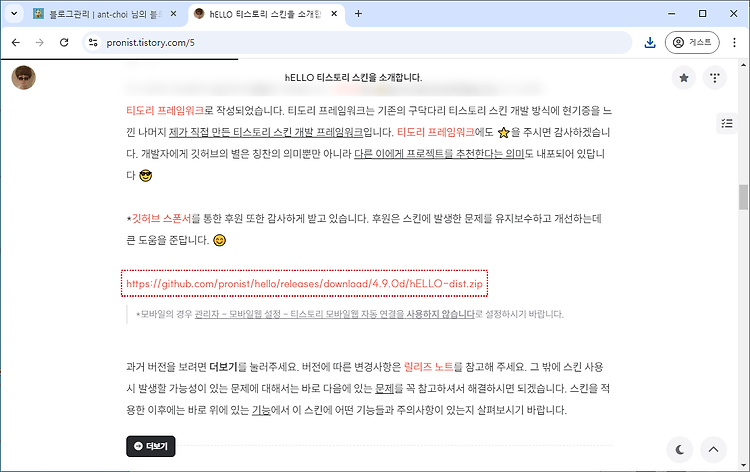This screenshot has height=472, width=750.
Task: Click the smiling emoji after 도움을 준답니다
Action: [219, 240]
